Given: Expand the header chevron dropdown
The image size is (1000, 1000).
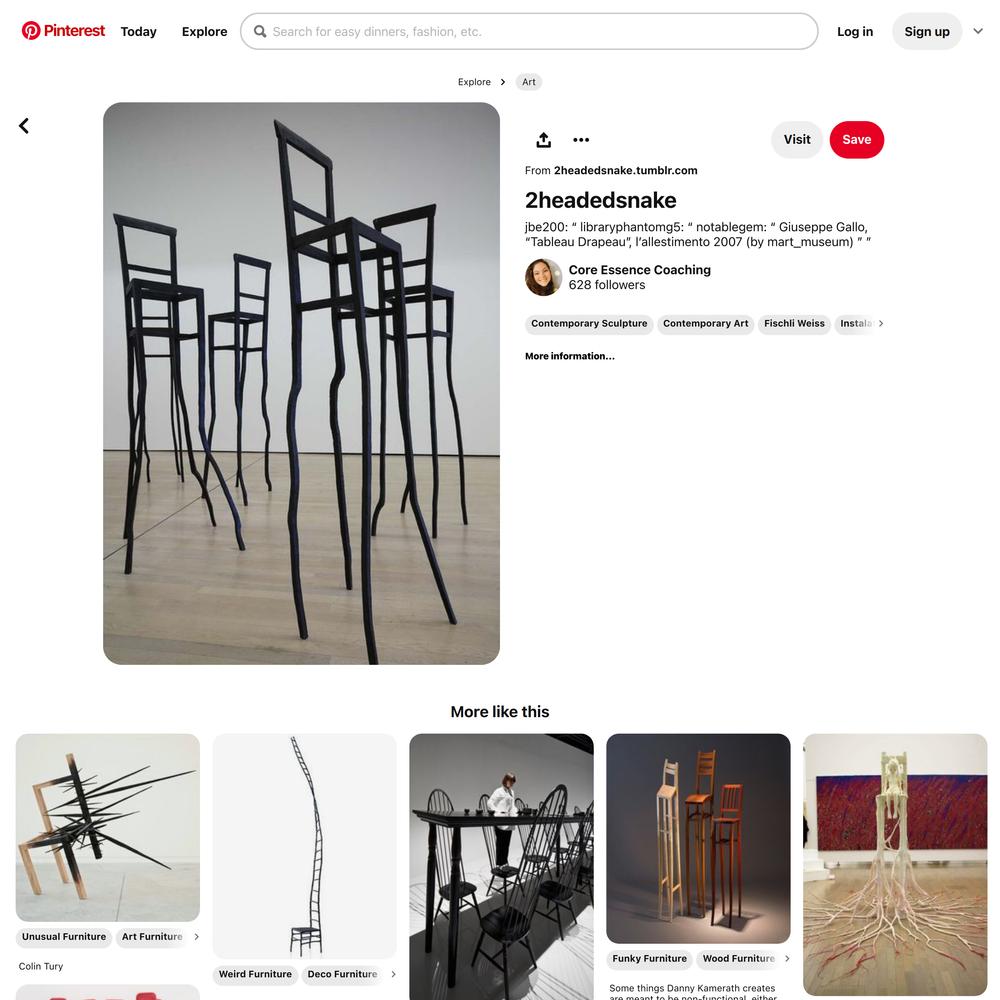Looking at the screenshot, I should (978, 31).
